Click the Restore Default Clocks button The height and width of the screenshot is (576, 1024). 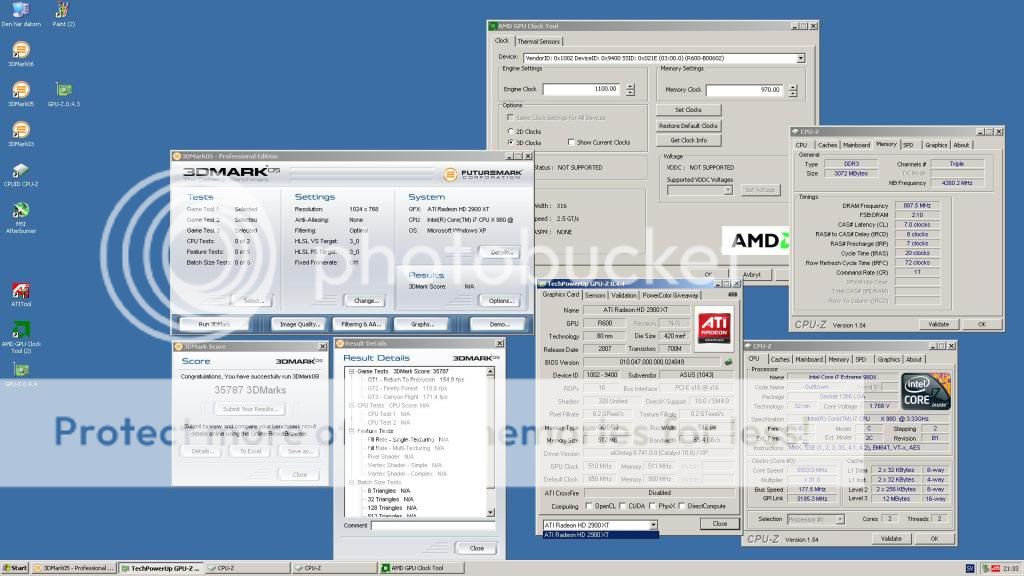tap(688, 125)
